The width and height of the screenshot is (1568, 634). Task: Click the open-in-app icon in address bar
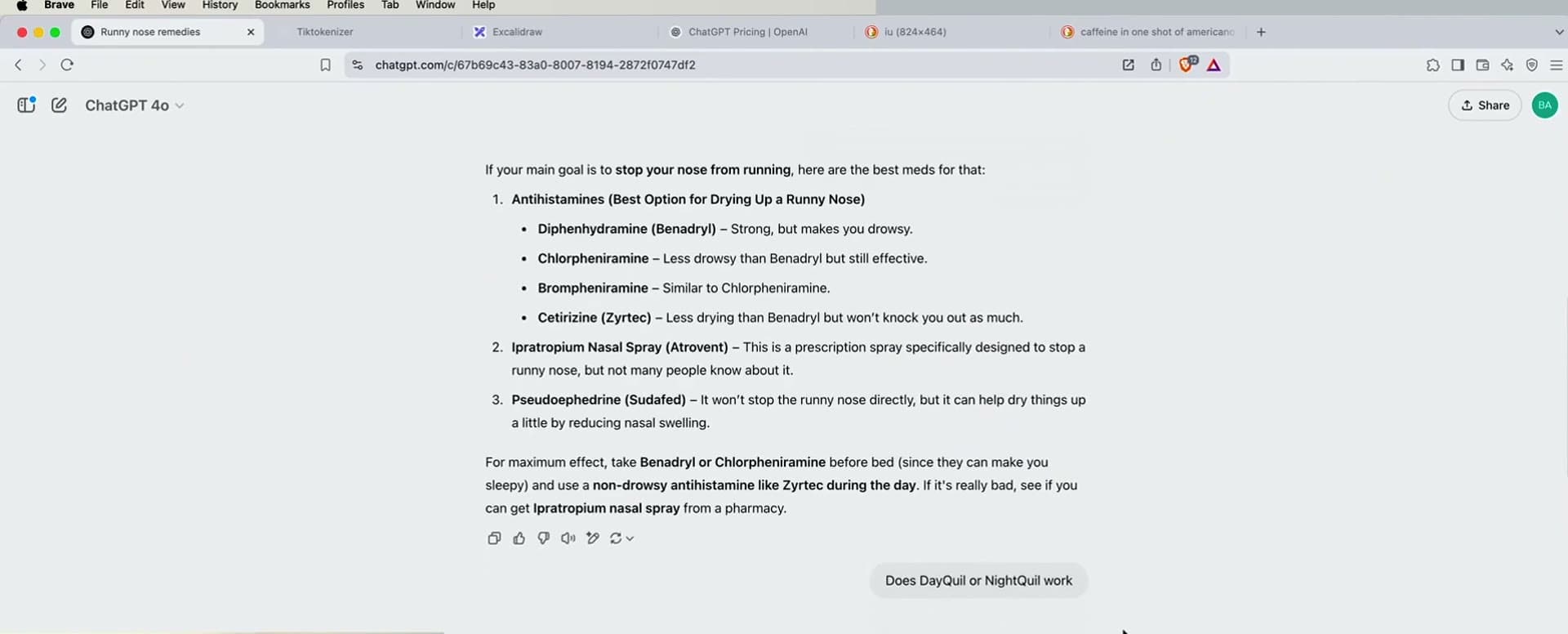pyautogui.click(x=1128, y=65)
